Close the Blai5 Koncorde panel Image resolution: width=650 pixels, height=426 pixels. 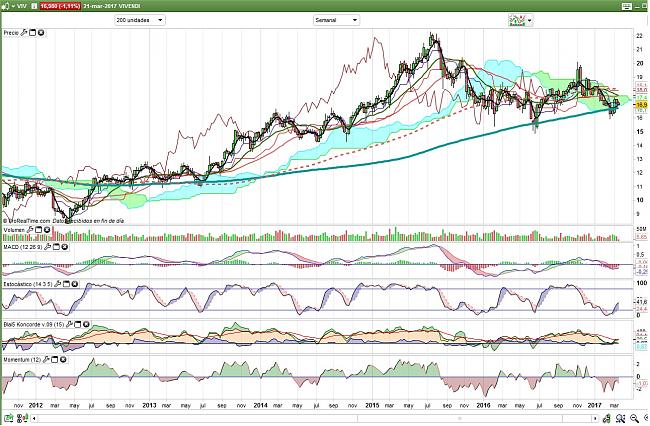[x=86, y=324]
